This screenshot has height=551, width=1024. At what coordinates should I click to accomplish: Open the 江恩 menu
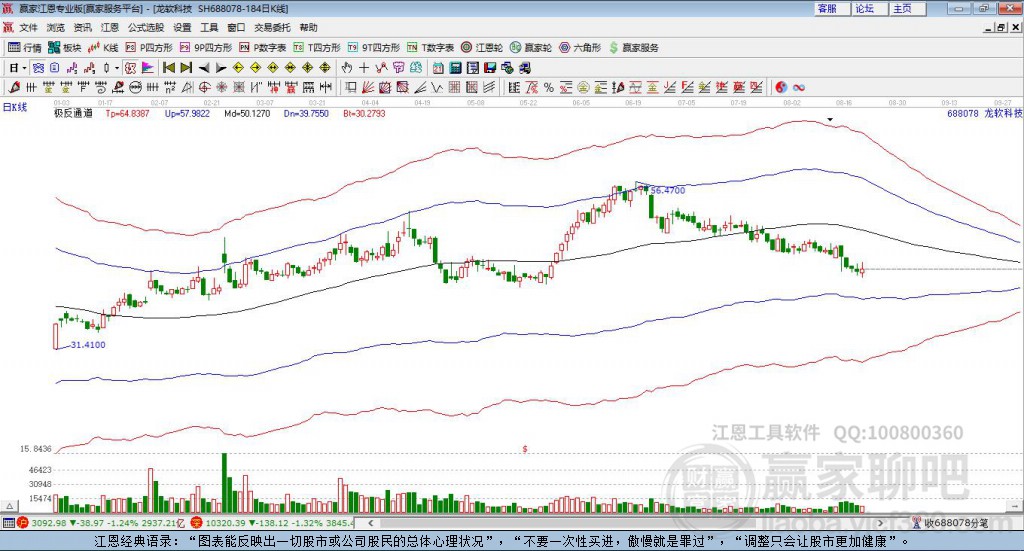pos(110,27)
